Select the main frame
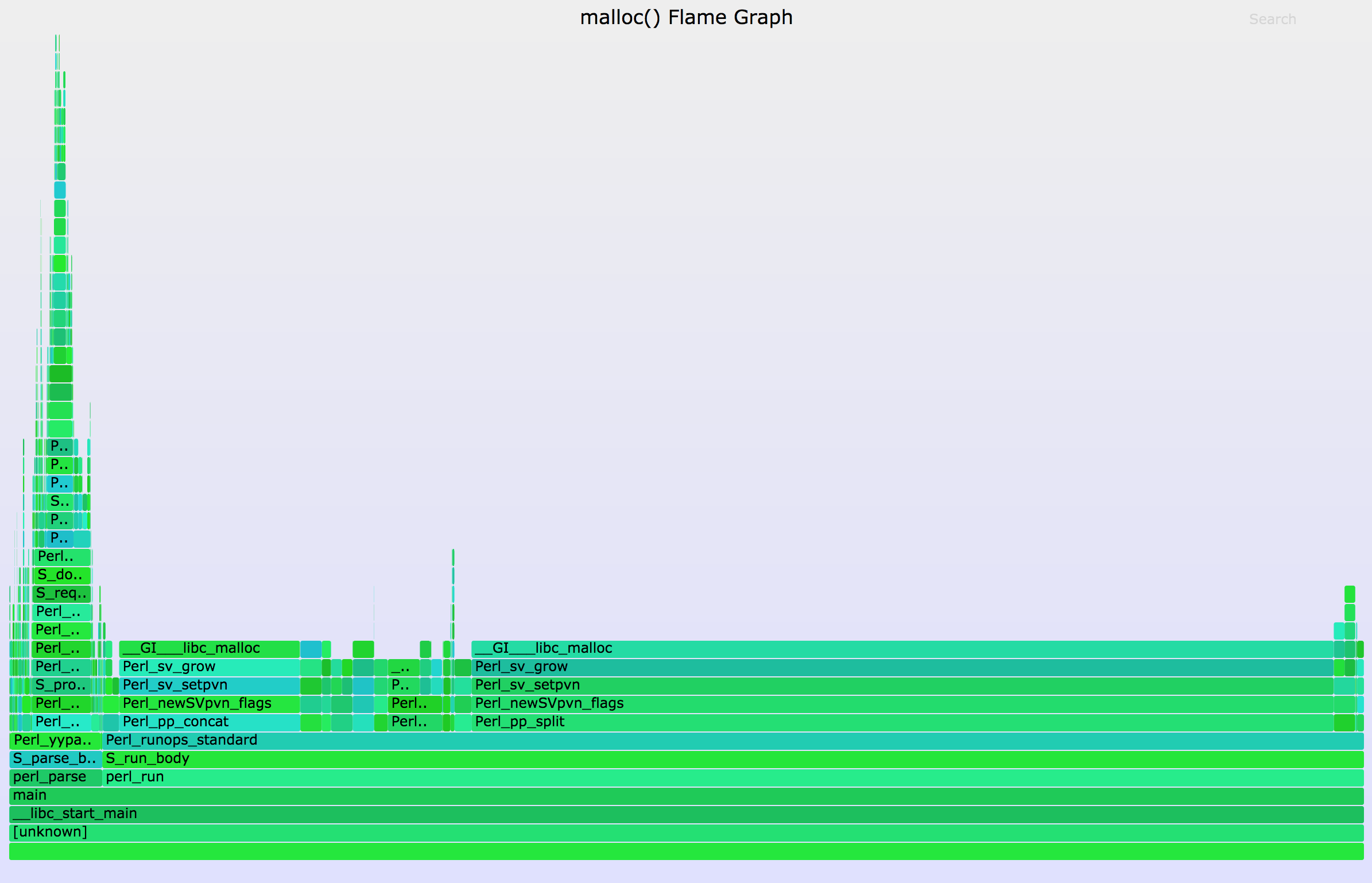The height and width of the screenshot is (883, 1372). point(686,796)
